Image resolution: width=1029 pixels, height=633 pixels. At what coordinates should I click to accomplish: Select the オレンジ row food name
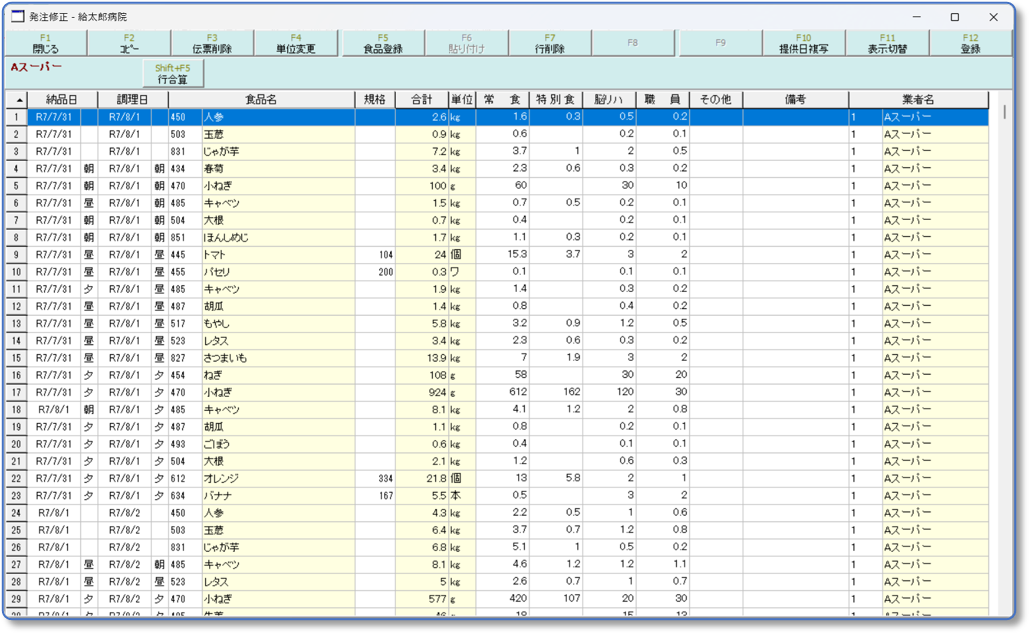(277, 479)
